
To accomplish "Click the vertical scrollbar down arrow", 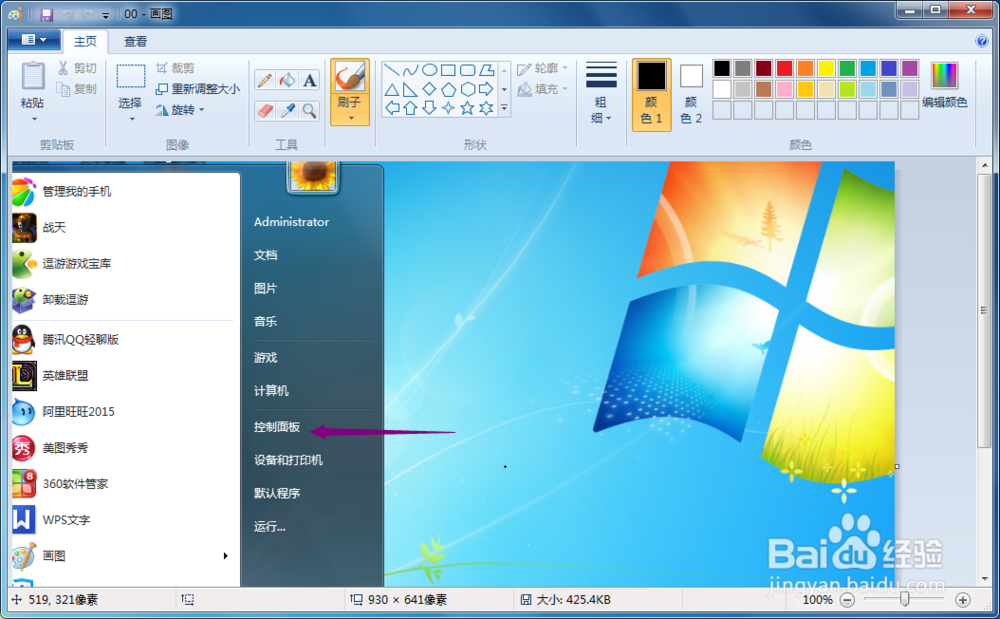I will [985, 579].
